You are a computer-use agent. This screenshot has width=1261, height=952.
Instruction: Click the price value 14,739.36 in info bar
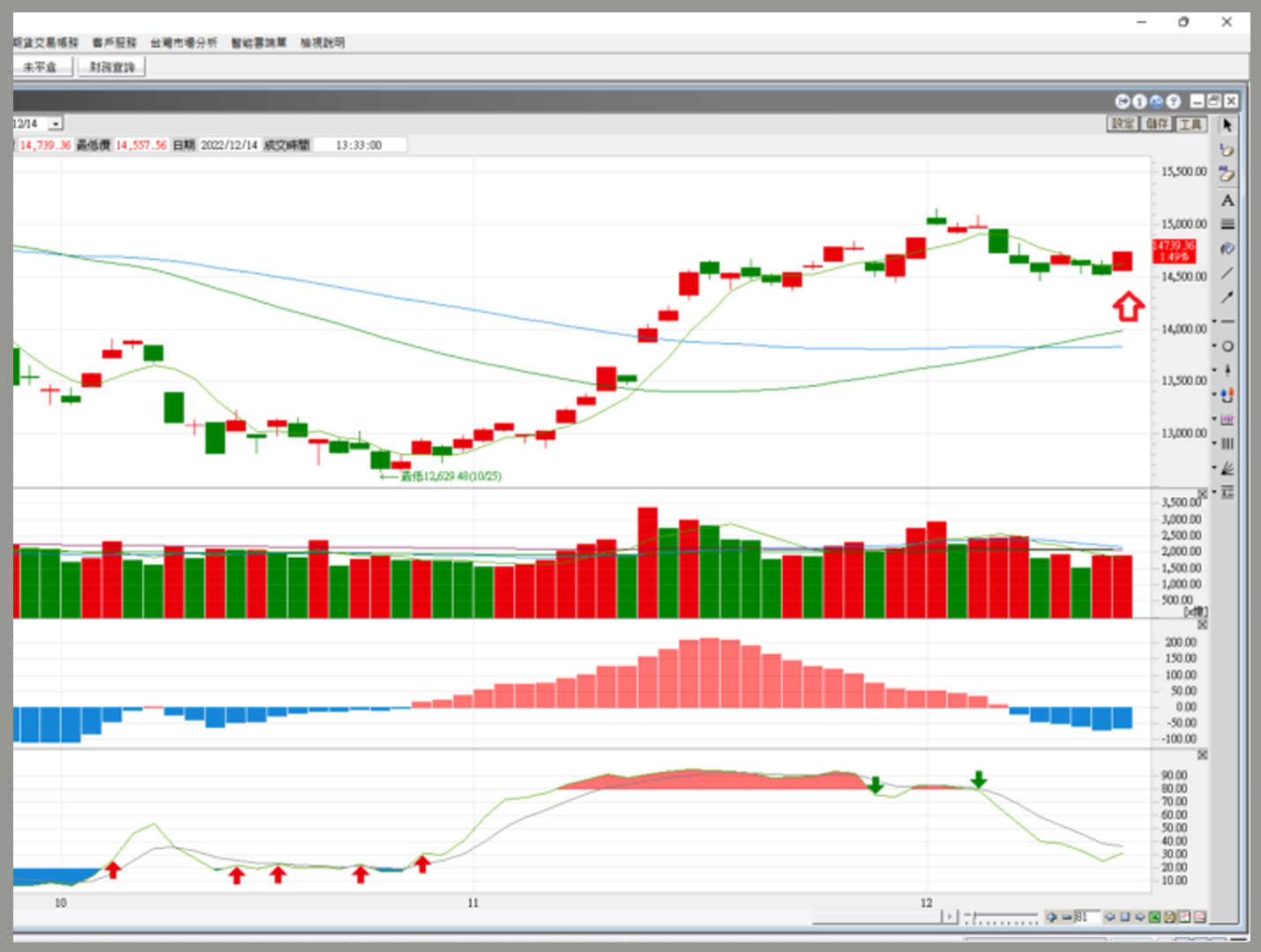point(45,145)
